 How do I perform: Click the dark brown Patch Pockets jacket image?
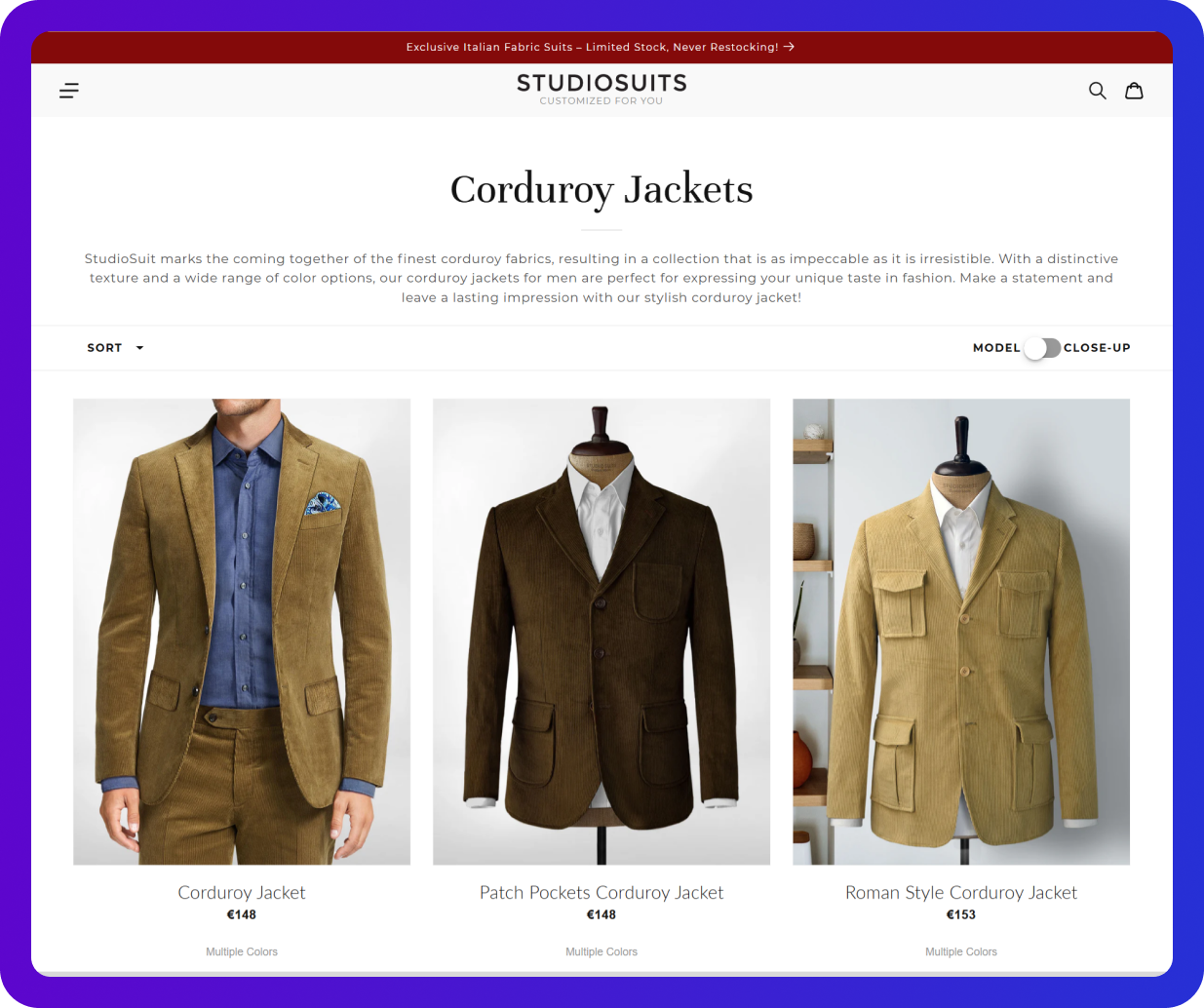602,632
